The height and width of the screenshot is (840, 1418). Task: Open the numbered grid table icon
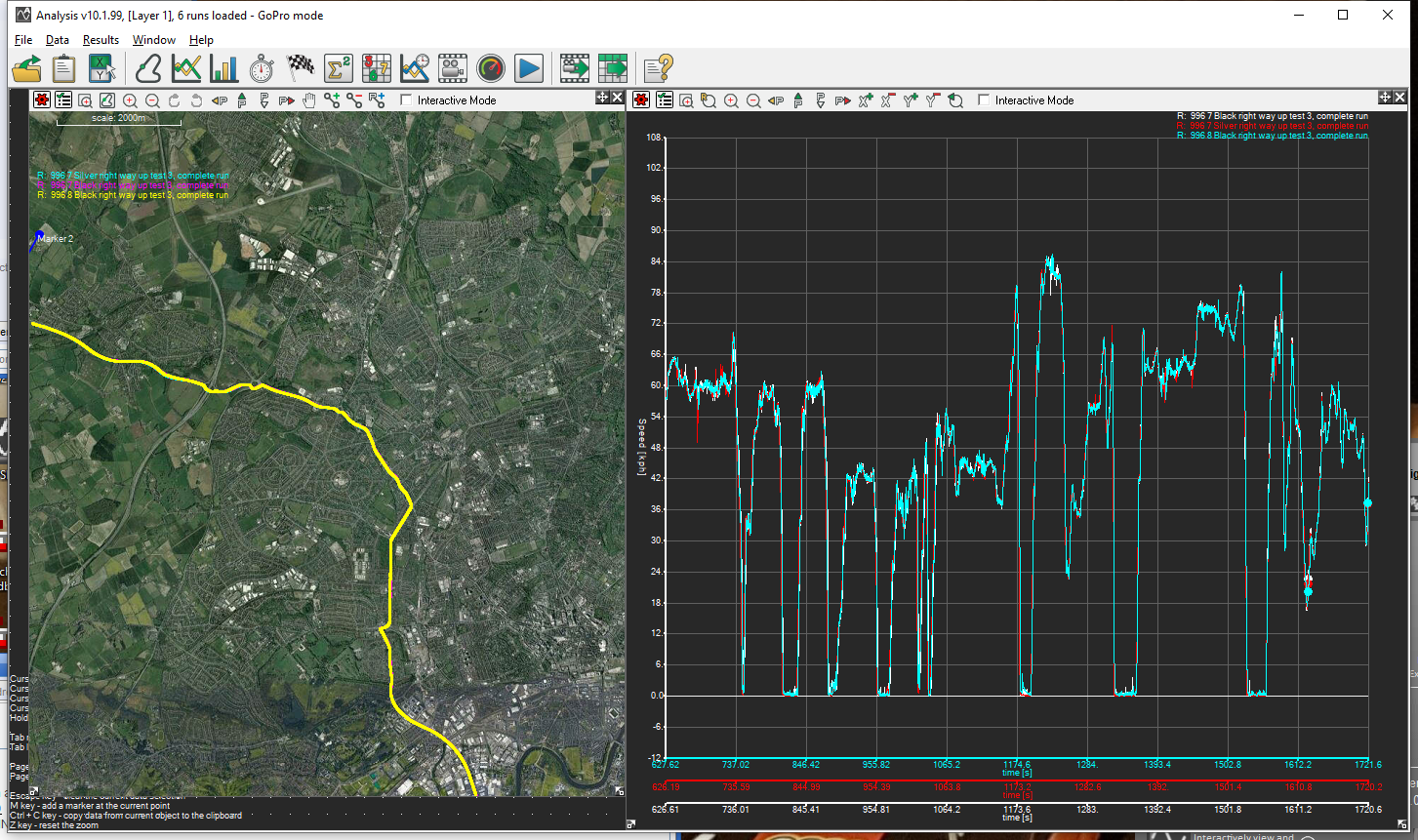[x=376, y=68]
